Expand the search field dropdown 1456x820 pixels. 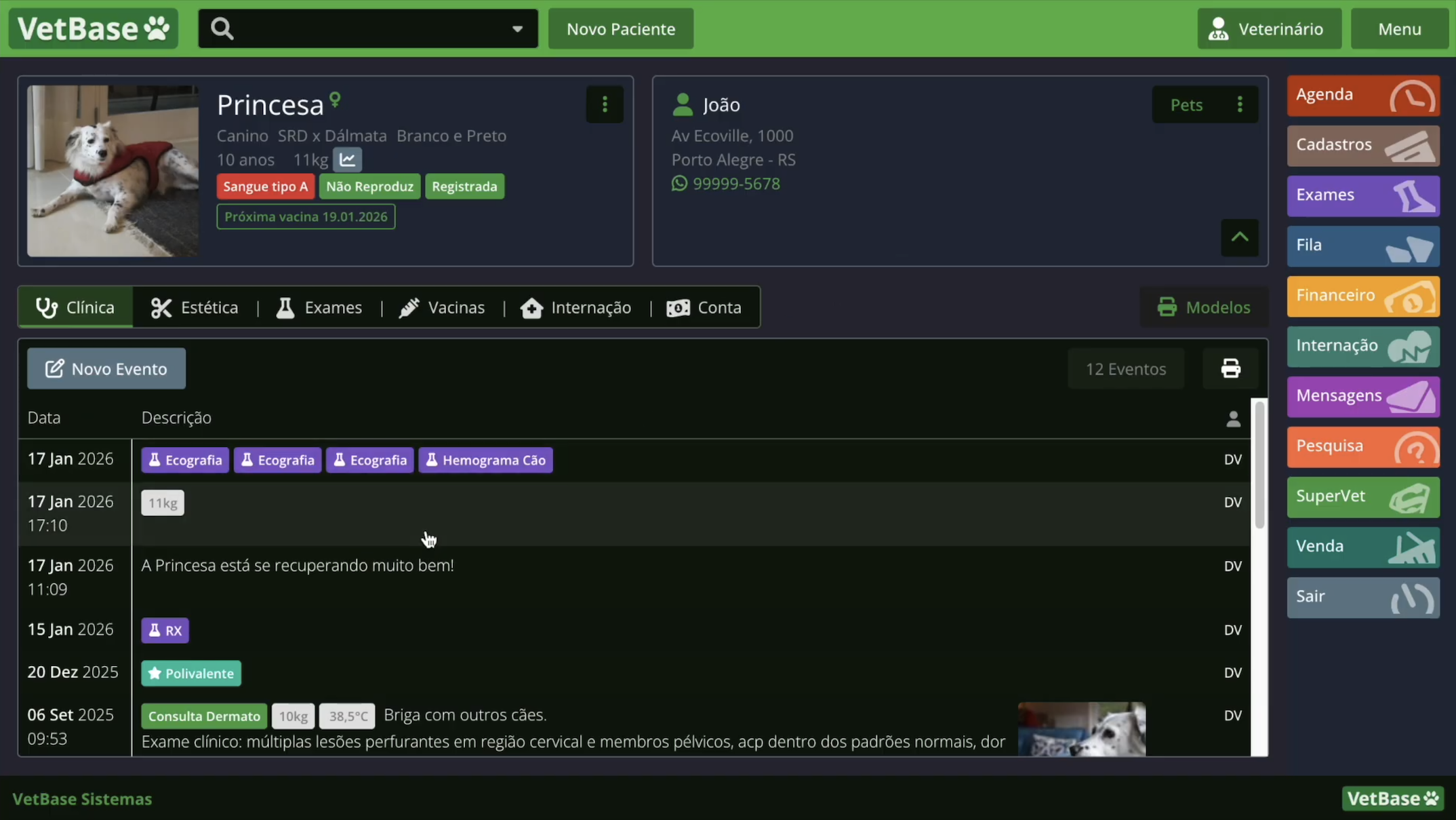point(517,28)
